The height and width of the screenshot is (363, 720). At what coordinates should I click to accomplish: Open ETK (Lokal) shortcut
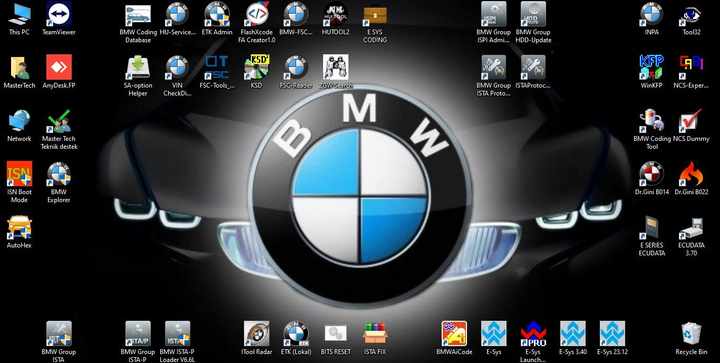(296, 338)
